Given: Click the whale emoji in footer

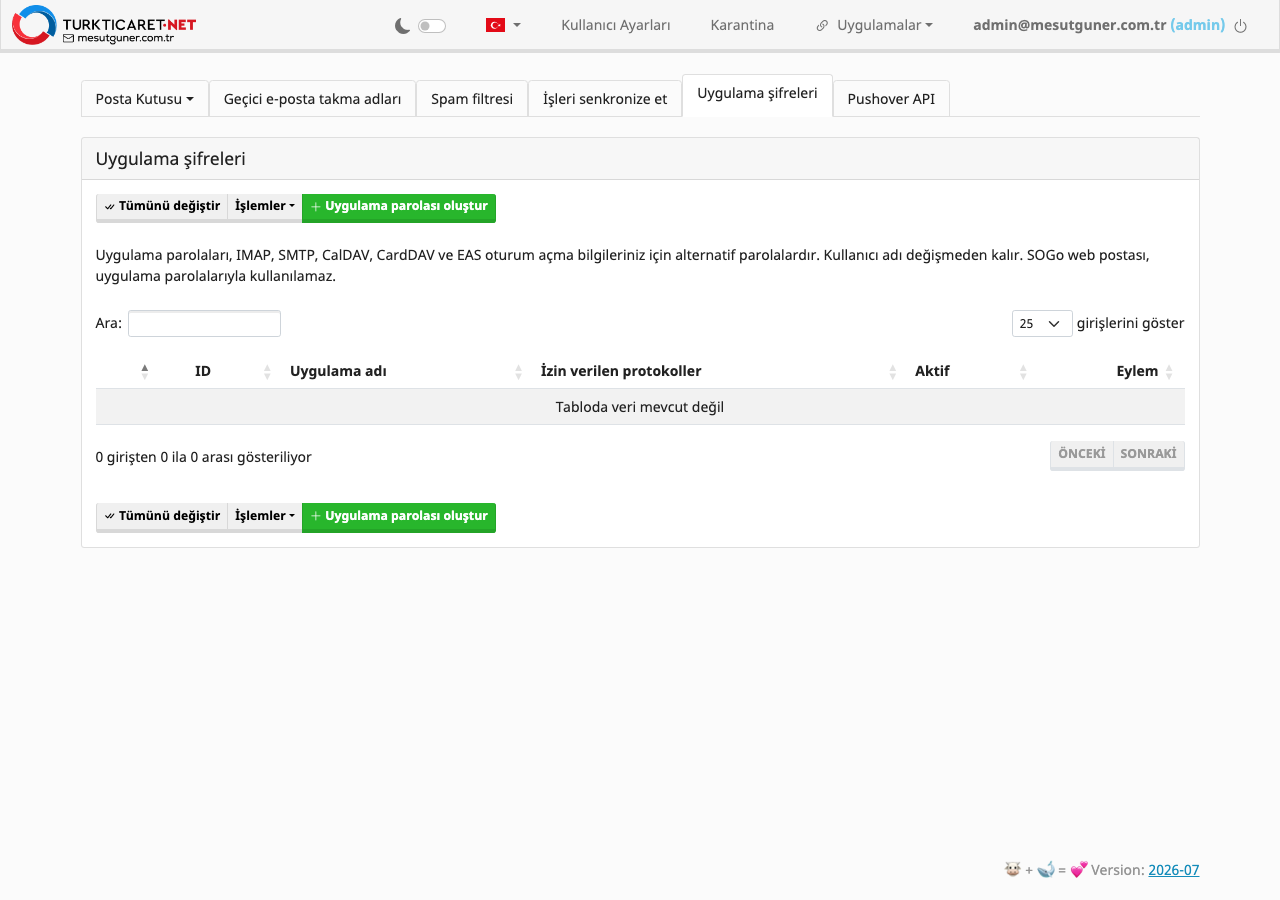Looking at the screenshot, I should [1046, 869].
